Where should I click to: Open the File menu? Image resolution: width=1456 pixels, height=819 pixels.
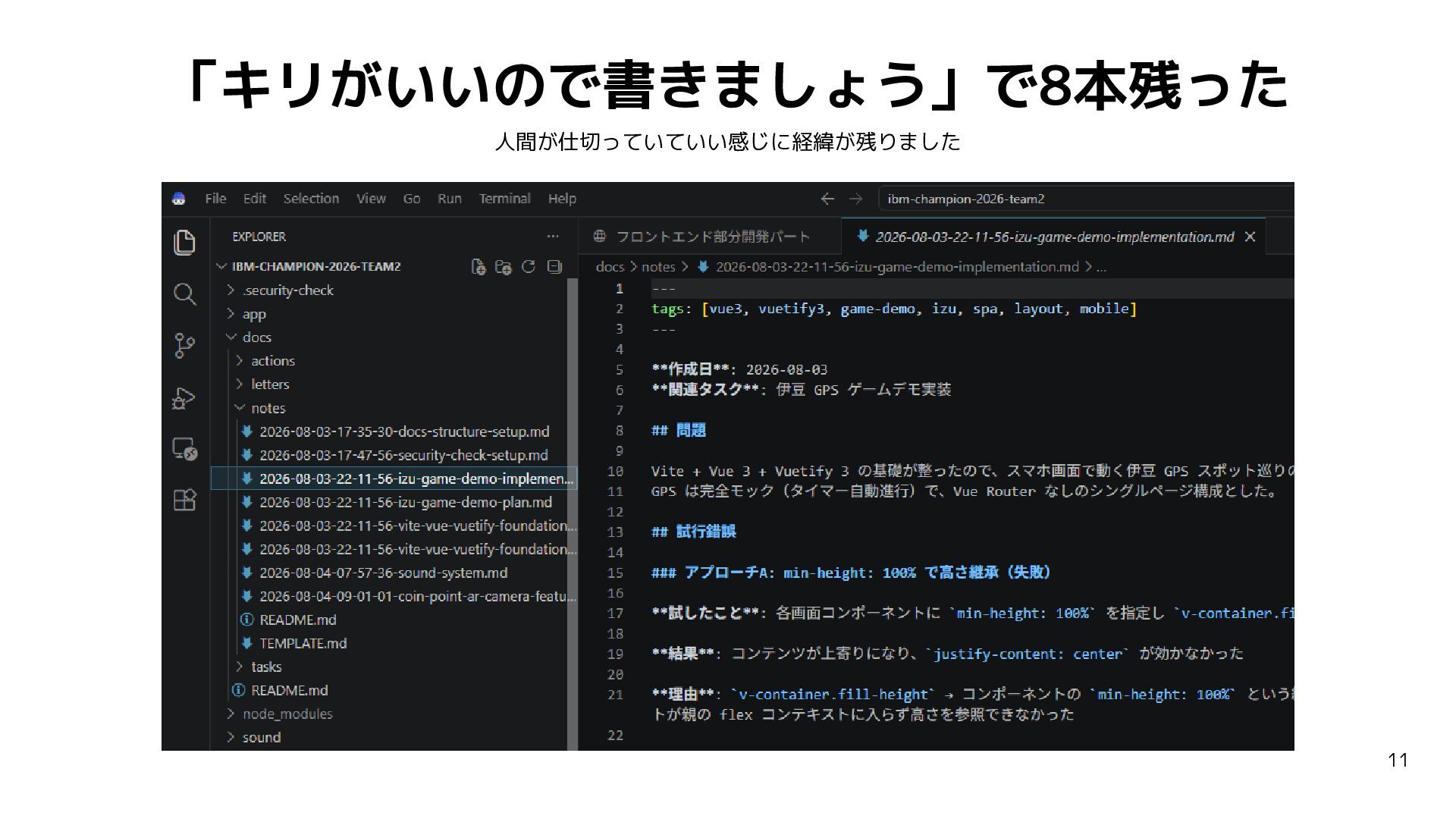(x=215, y=199)
